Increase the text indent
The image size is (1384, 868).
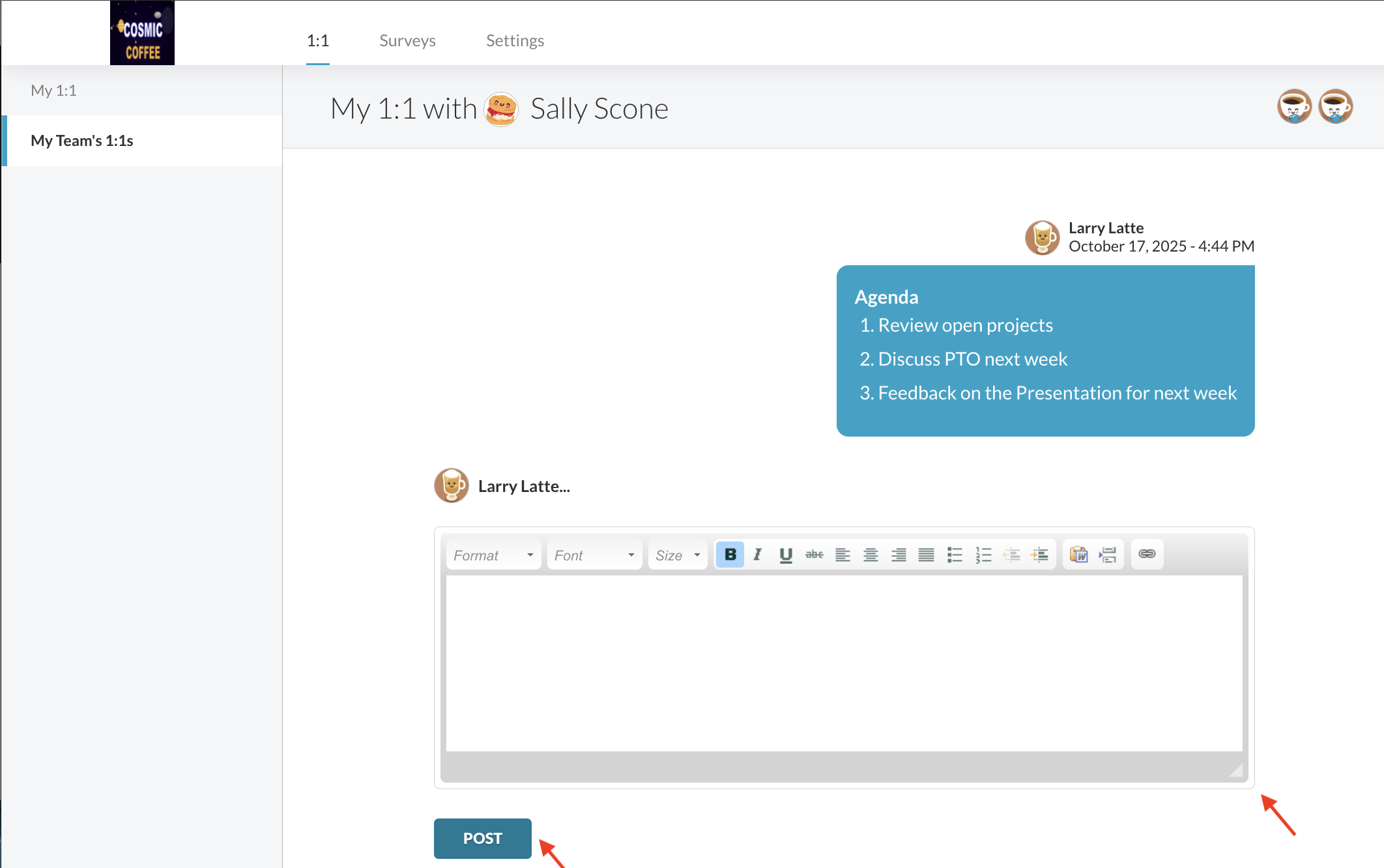tap(1039, 555)
